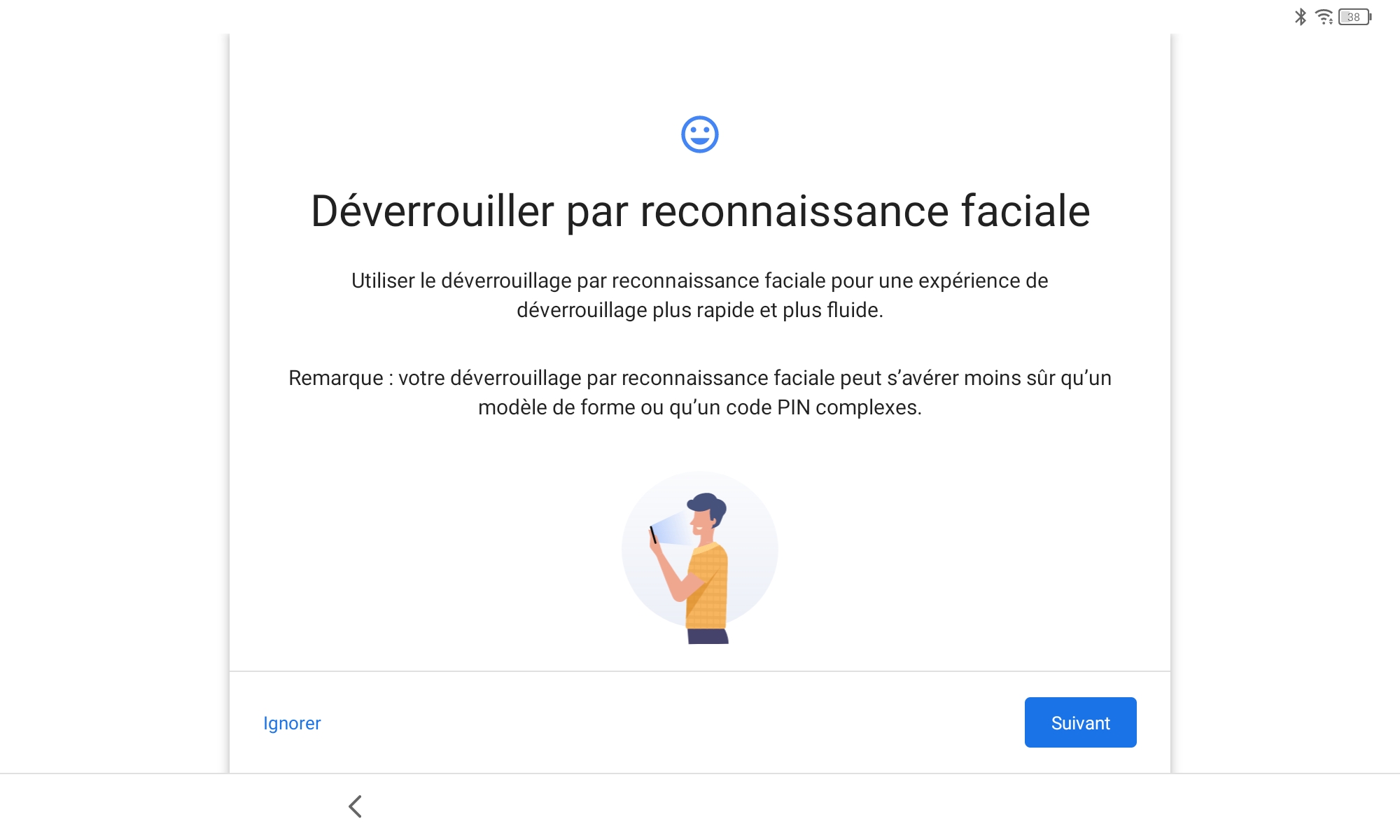
Task: Tap the man's head in the illustration
Action: [707, 513]
